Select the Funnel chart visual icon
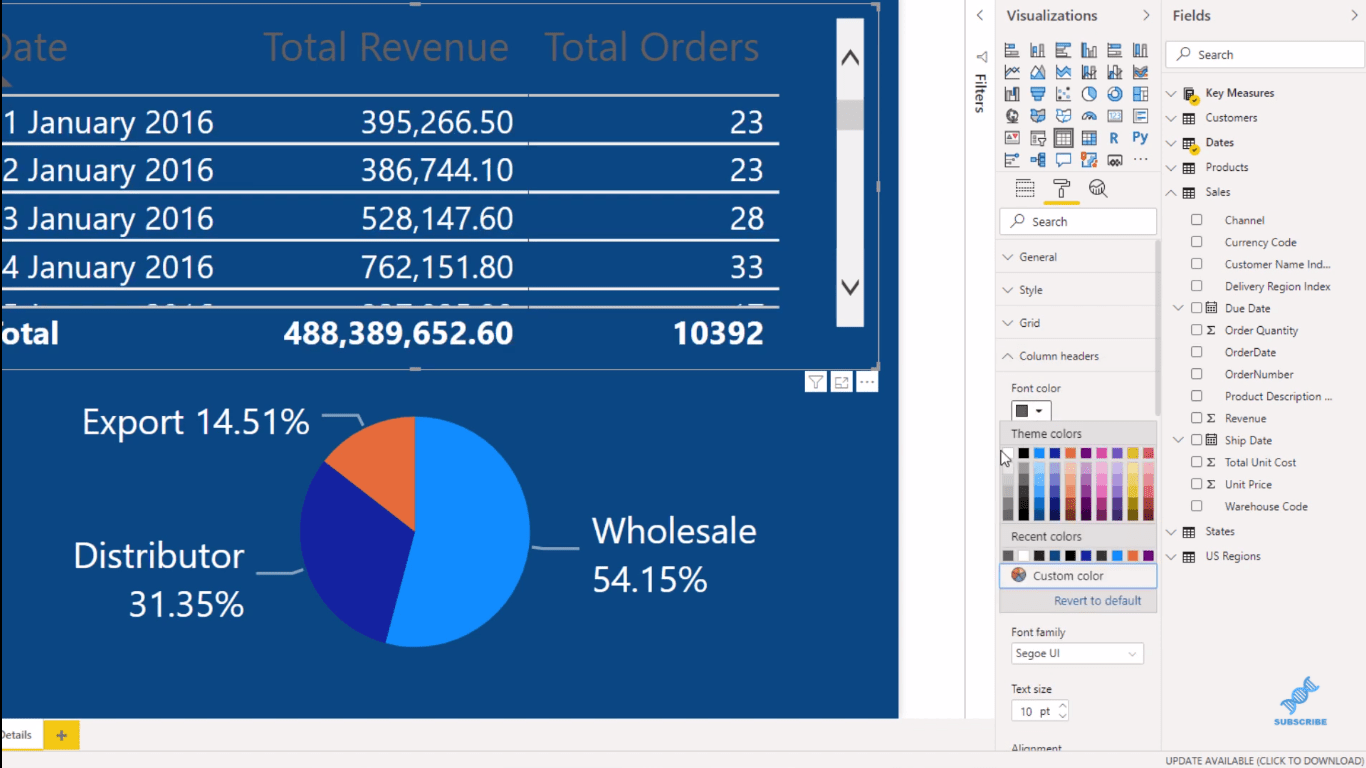Screen dimensions: 1366x768 point(1038,94)
